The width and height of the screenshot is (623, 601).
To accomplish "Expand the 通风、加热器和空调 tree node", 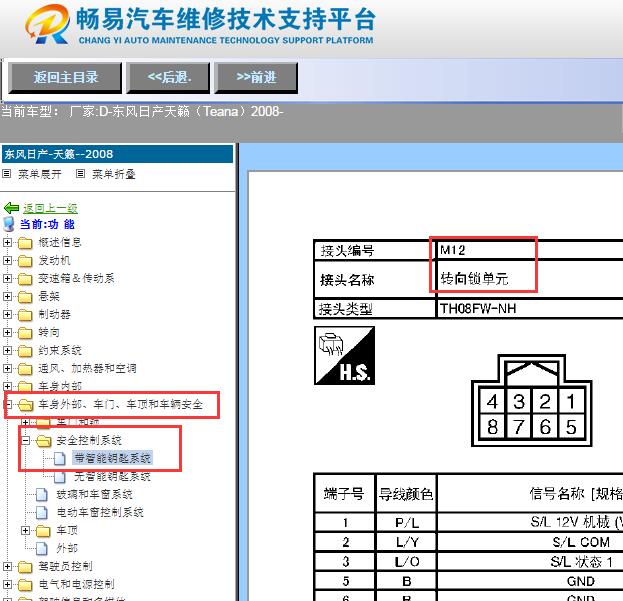I will (x=7, y=368).
